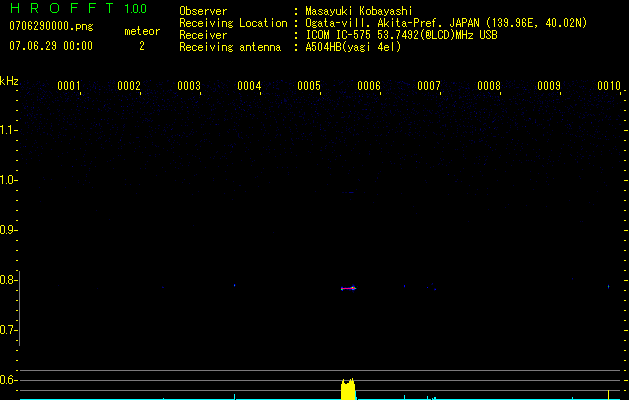Click the 0.9 frequency axis label
The image size is (629, 400).
[x=8, y=230]
